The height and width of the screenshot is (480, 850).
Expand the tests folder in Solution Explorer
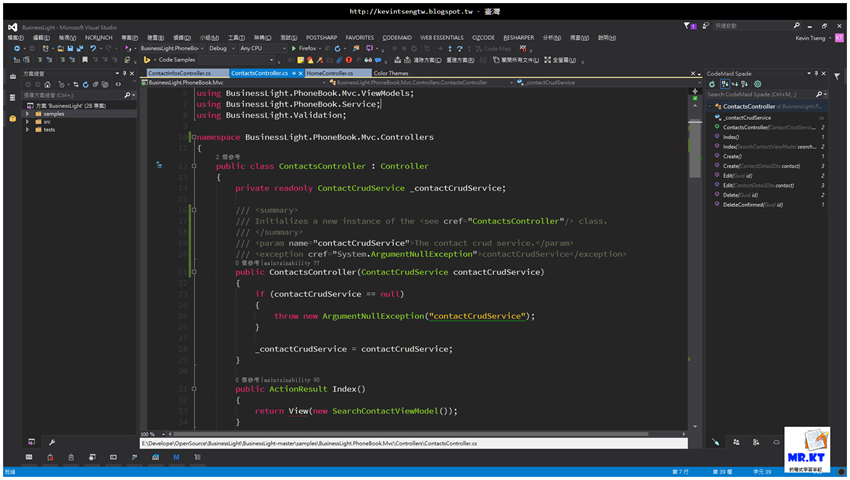[x=27, y=130]
